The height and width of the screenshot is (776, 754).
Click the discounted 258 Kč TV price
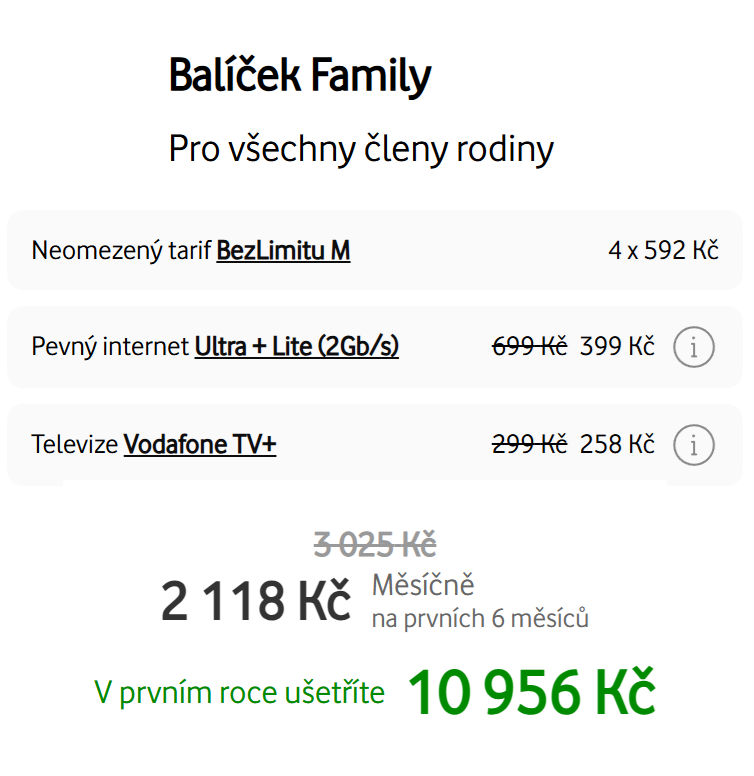617,445
